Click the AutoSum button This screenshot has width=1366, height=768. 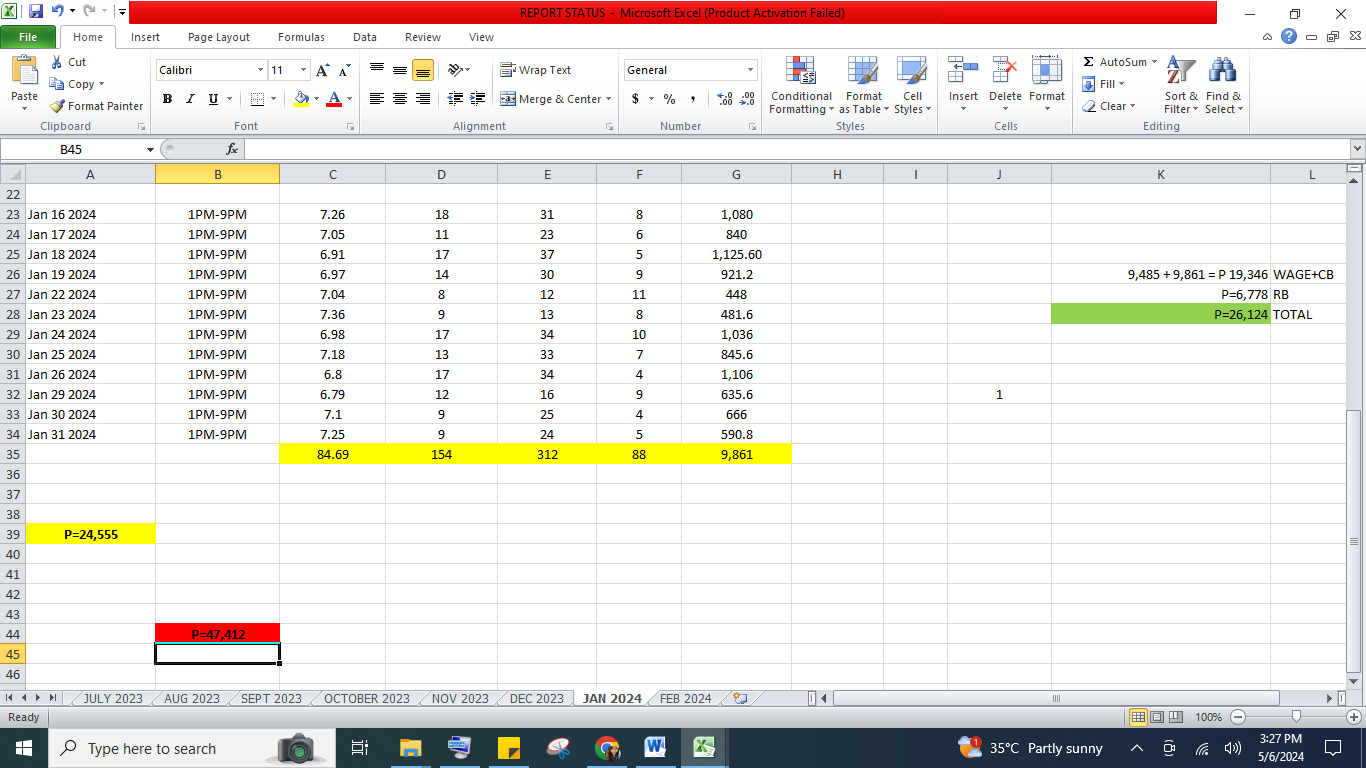tap(1115, 62)
